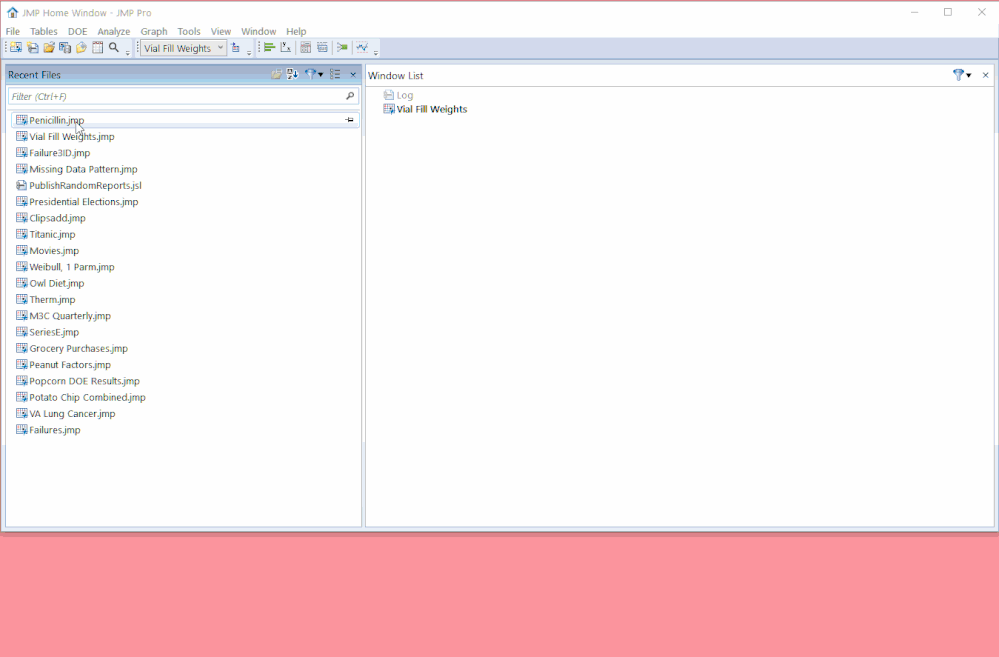Click the Distribution green bars toolbar icon
This screenshot has height=657, width=999.
pos(270,48)
